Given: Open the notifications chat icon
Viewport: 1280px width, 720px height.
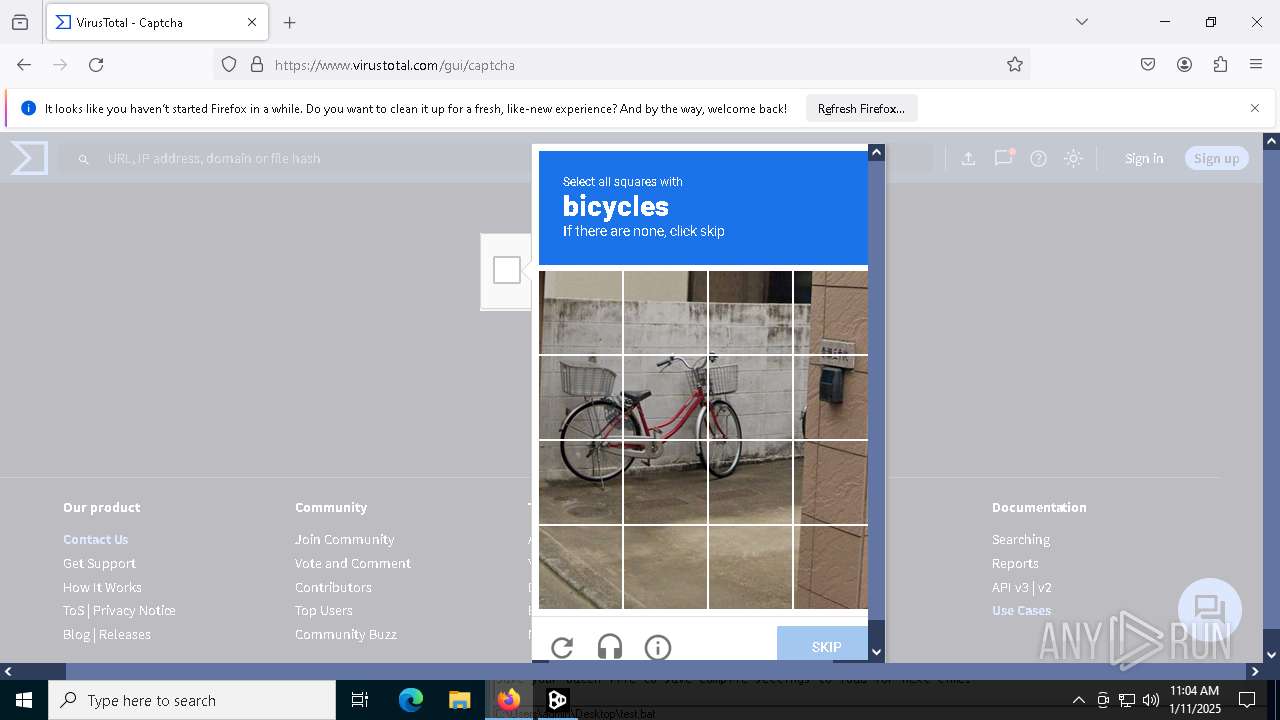Looking at the screenshot, I should point(1003,158).
